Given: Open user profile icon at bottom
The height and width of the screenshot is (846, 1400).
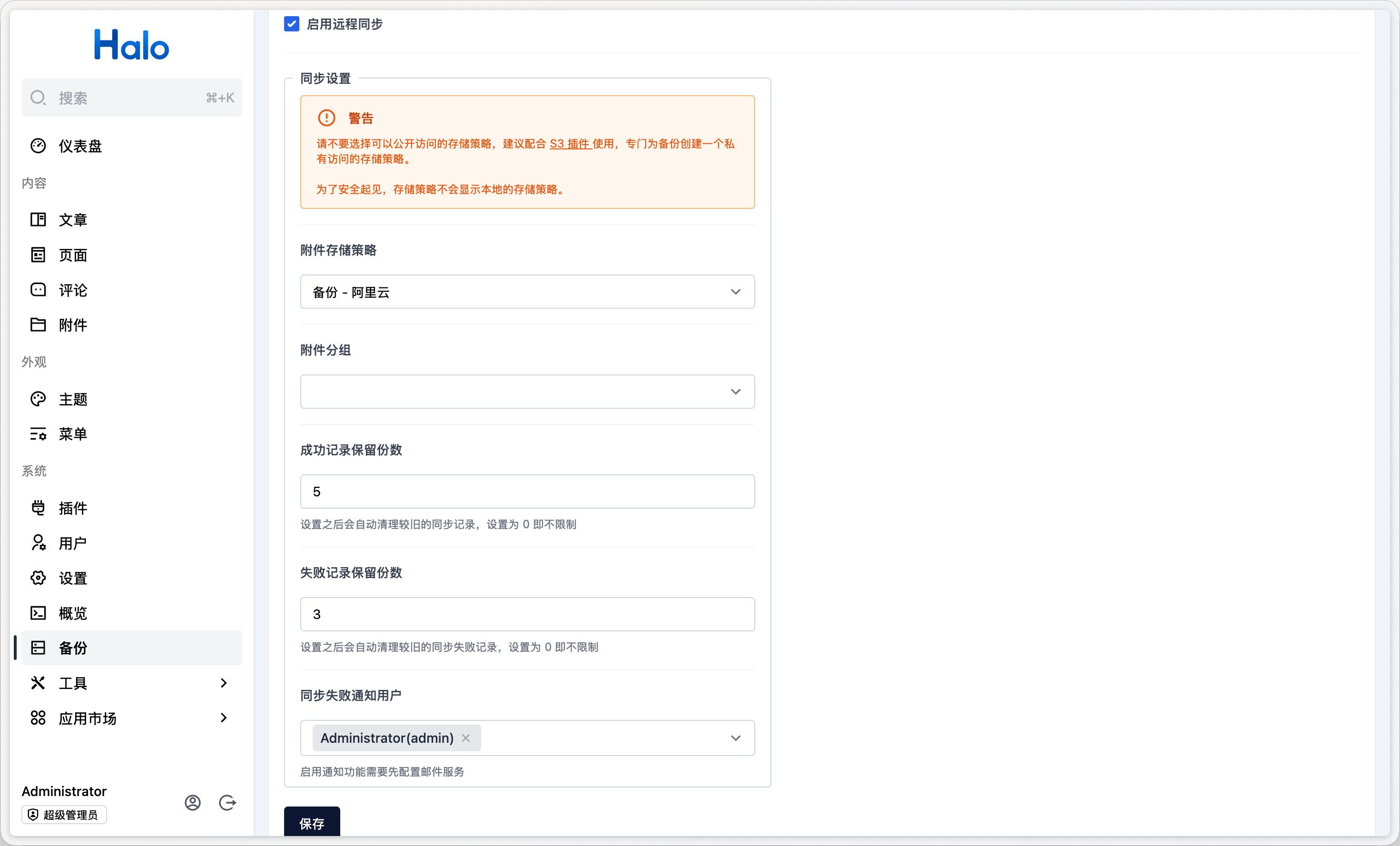Looking at the screenshot, I should (x=193, y=802).
